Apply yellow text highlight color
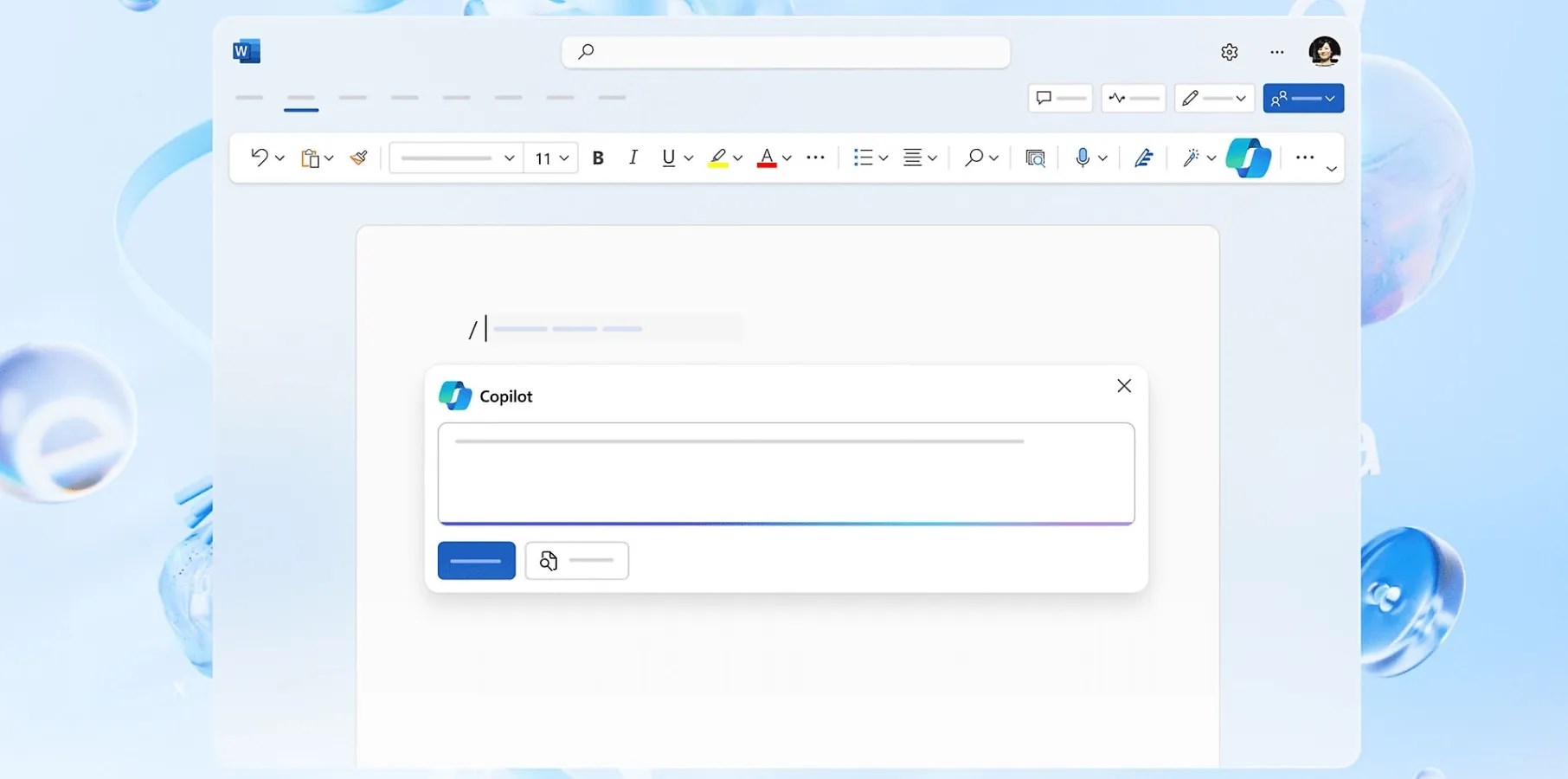The image size is (1568, 779). coord(717,158)
